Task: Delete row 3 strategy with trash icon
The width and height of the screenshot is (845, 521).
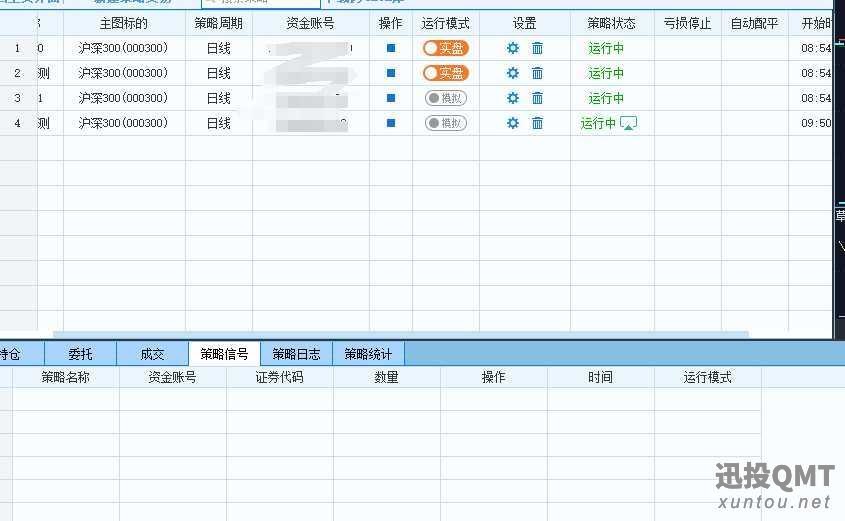Action: coord(537,98)
